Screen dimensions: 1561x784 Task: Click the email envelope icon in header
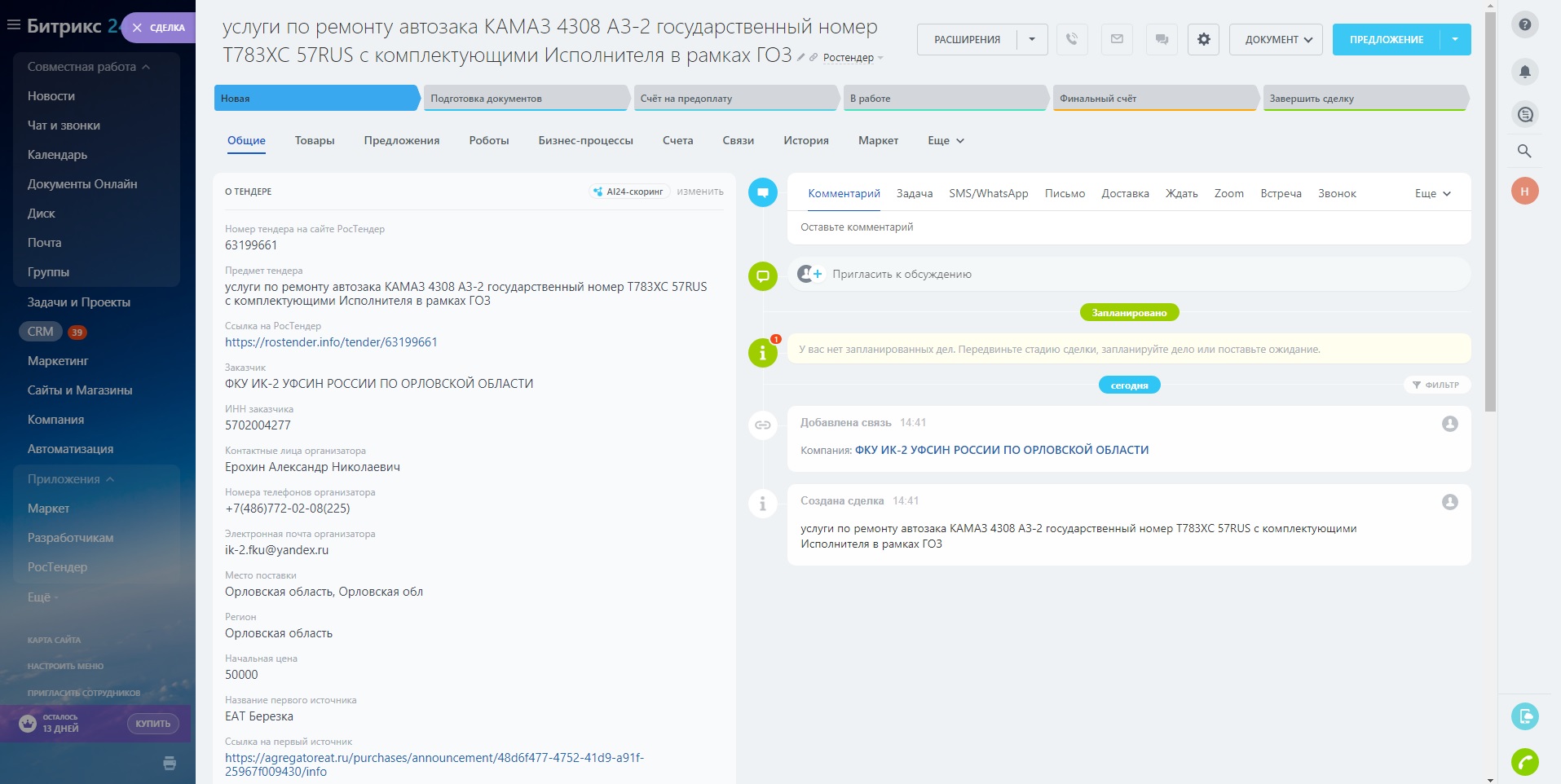(1117, 39)
